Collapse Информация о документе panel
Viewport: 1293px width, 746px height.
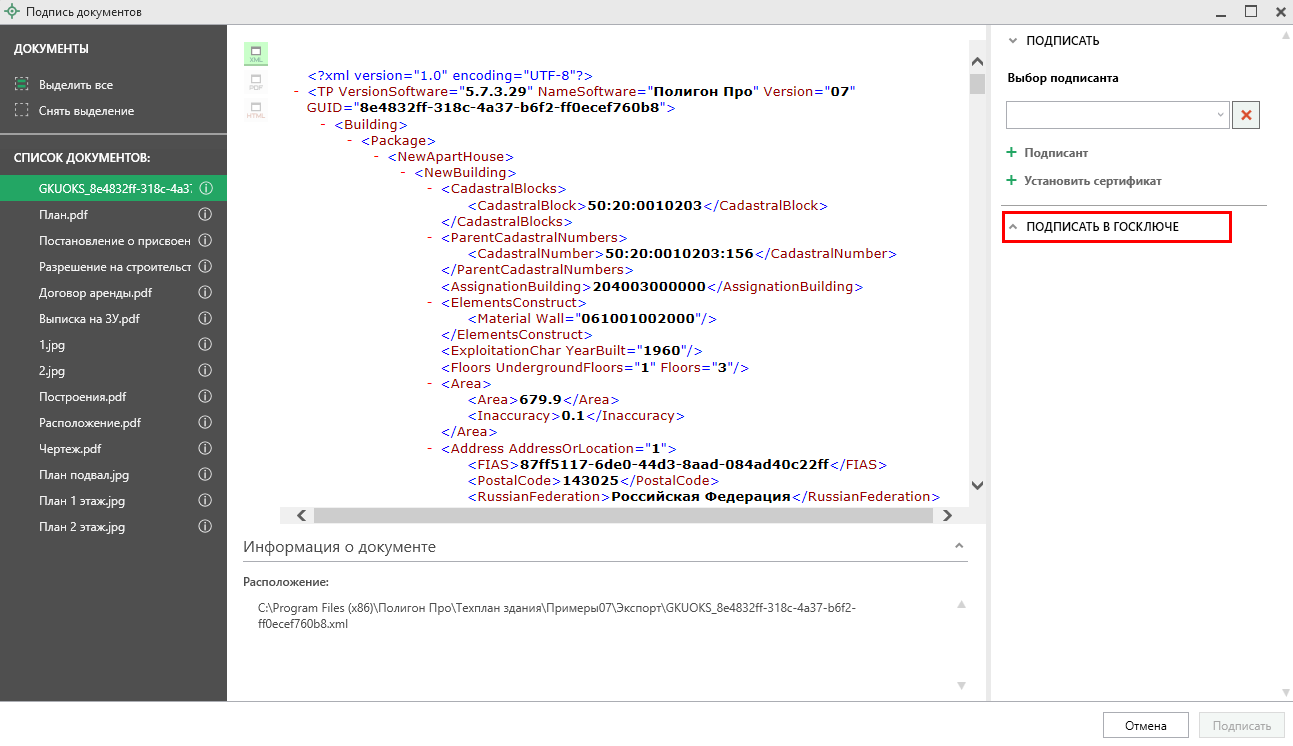tap(959, 546)
